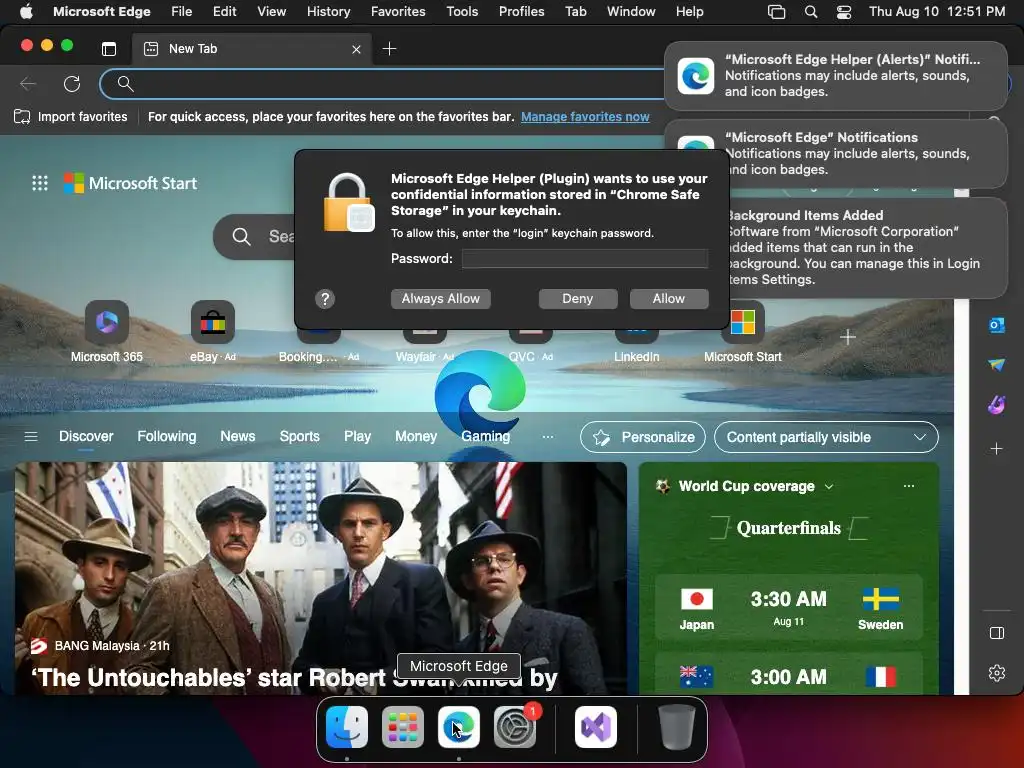1024x768 pixels.
Task: Open the History menu
Action: tap(328, 12)
